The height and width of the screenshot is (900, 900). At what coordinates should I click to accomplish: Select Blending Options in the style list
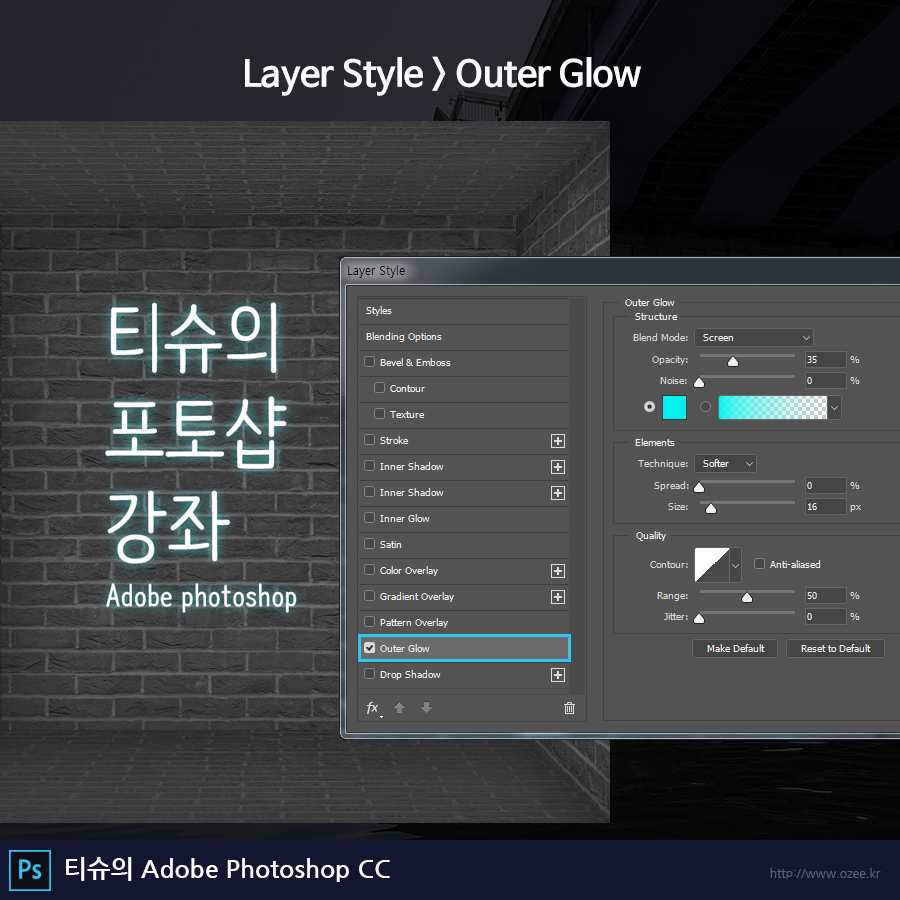click(404, 337)
